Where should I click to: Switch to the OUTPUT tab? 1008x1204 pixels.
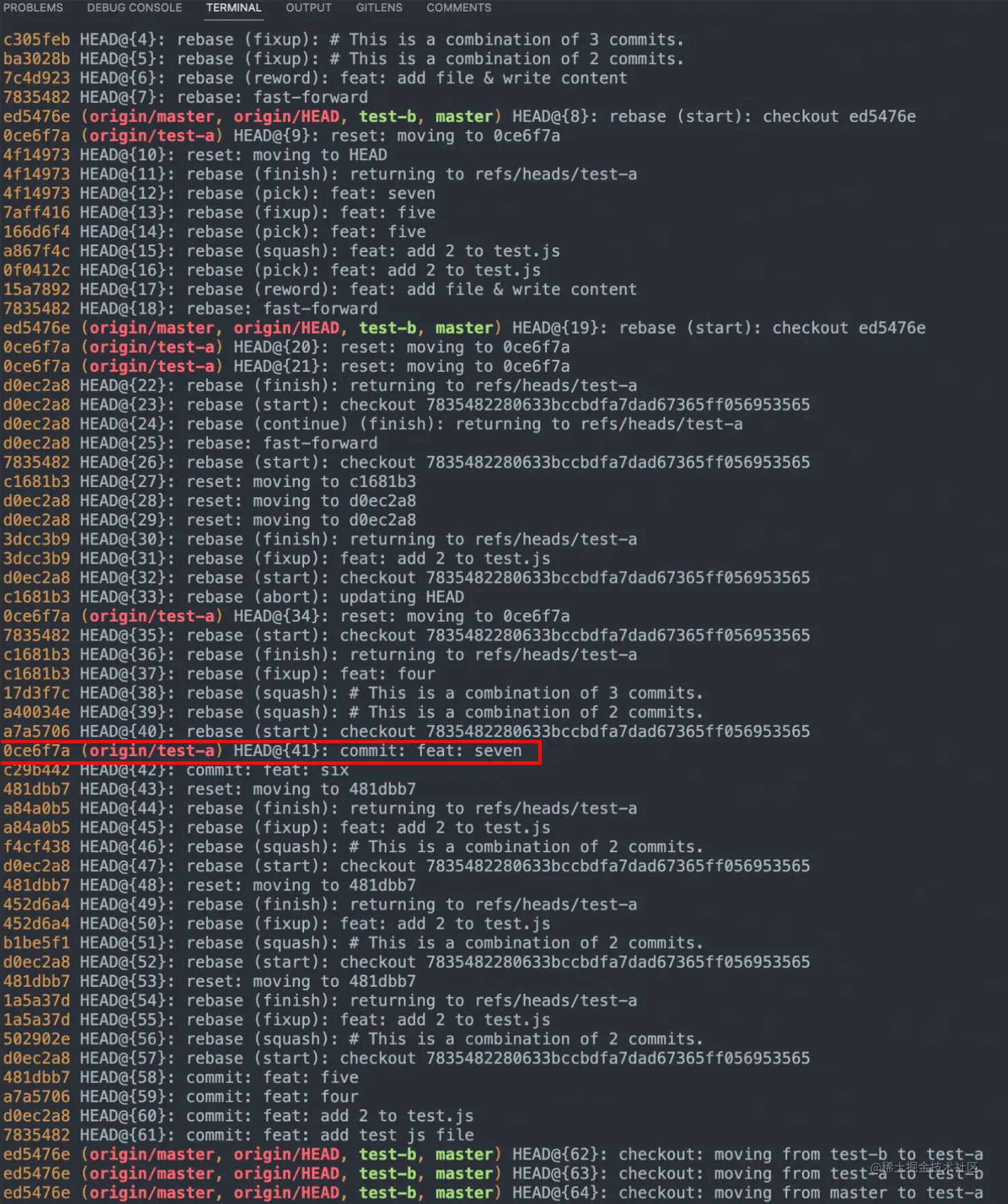click(x=309, y=8)
